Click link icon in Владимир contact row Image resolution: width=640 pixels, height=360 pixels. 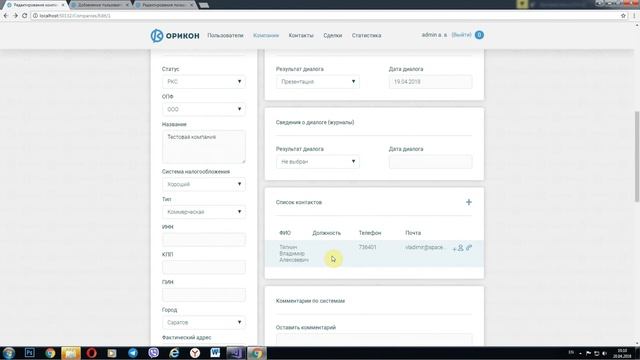pos(469,247)
